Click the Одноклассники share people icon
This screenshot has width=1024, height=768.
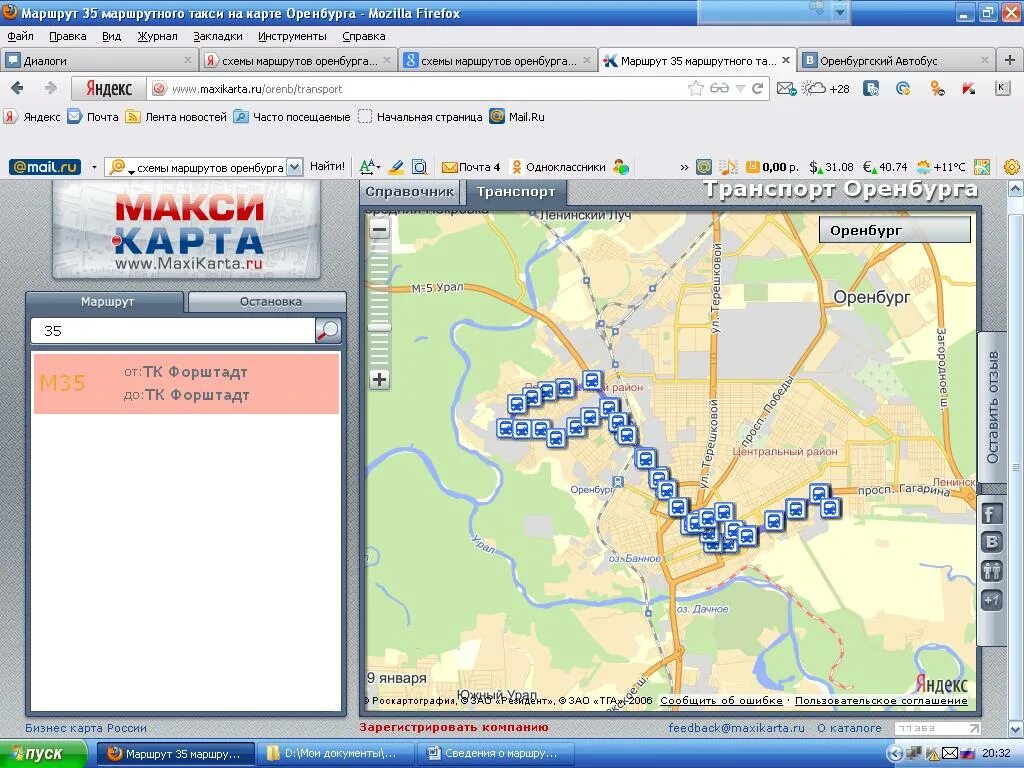tap(991, 571)
